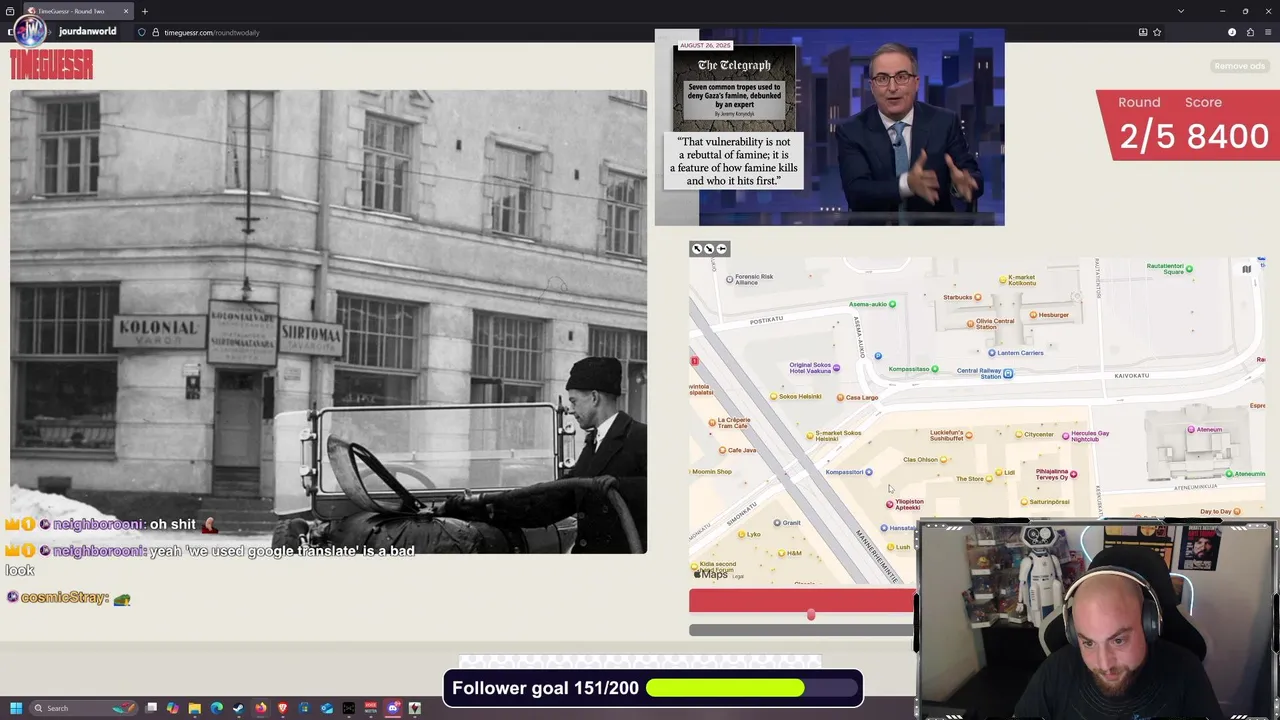Toggle map style icon on map

pos(1246,269)
